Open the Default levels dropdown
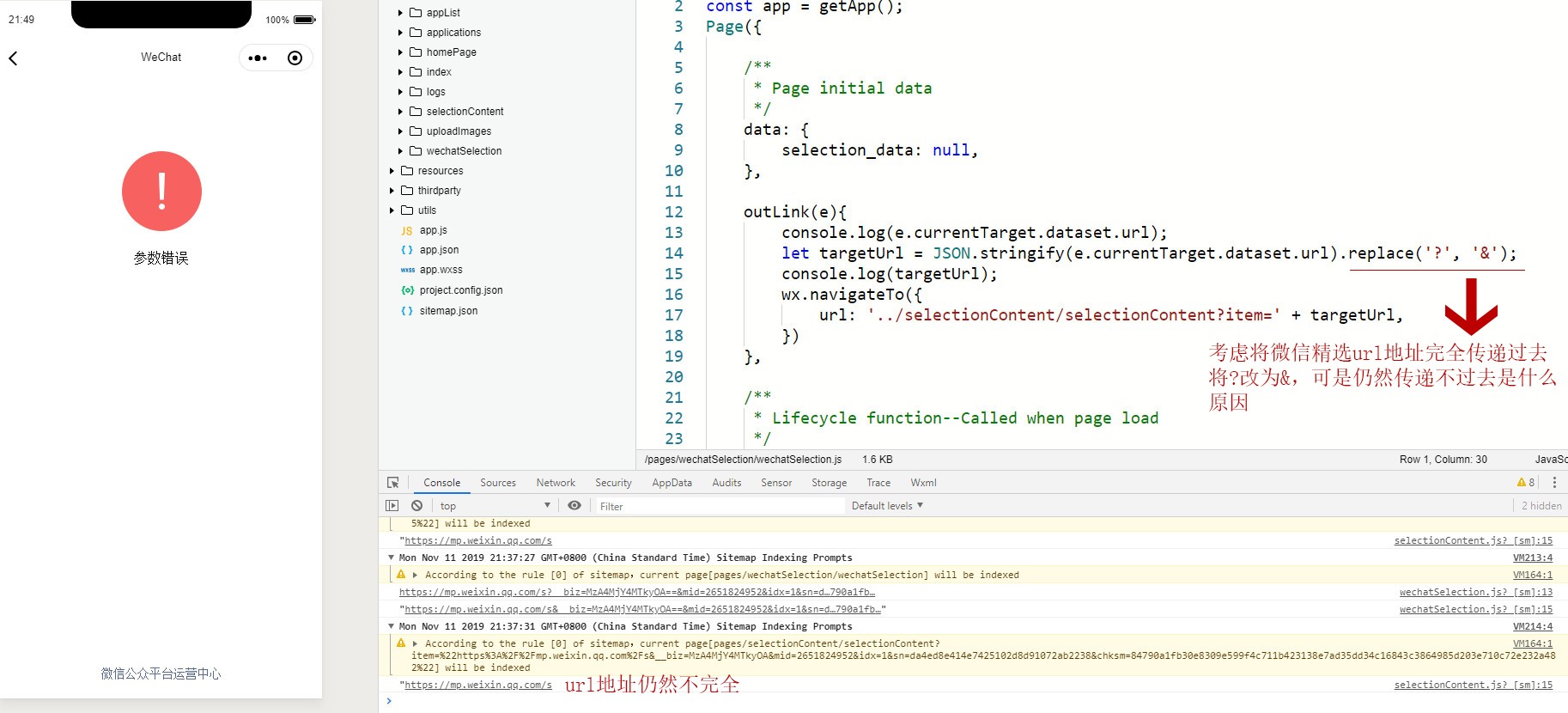This screenshot has width=1568, height=713. click(887, 506)
